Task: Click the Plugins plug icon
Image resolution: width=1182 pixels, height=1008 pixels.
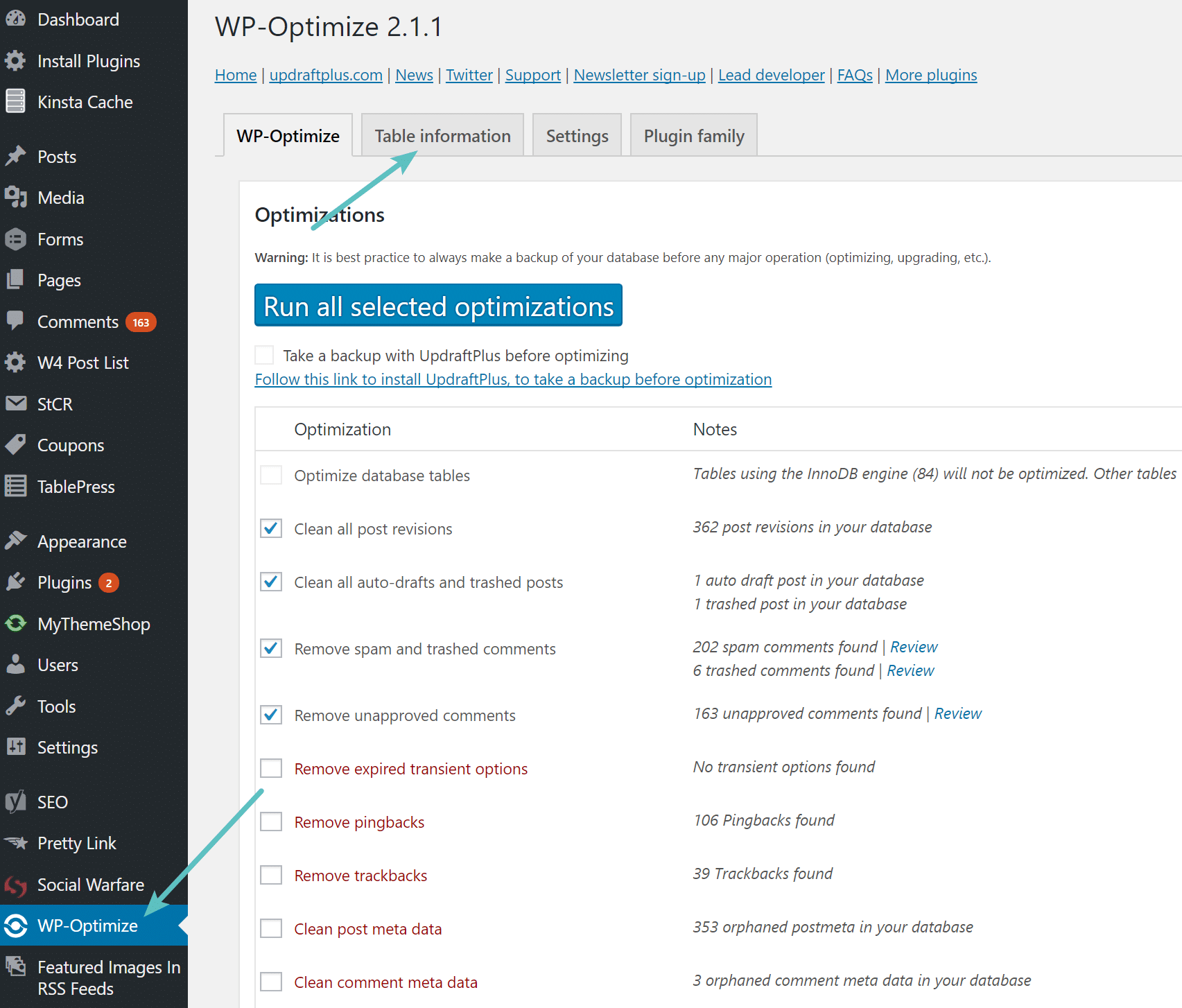Action: click(x=15, y=582)
